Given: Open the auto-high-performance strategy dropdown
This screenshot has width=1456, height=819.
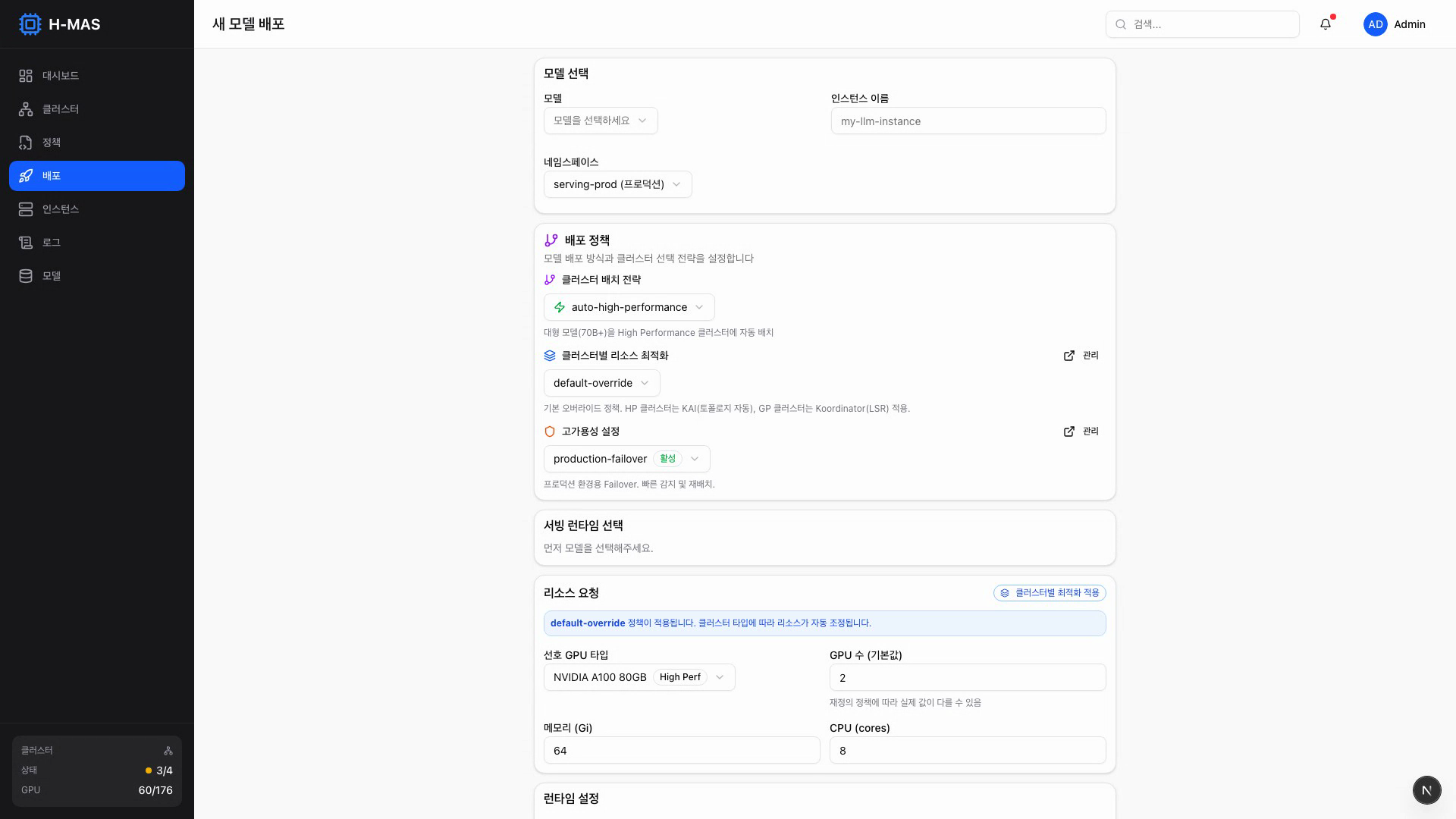Looking at the screenshot, I should (x=629, y=307).
